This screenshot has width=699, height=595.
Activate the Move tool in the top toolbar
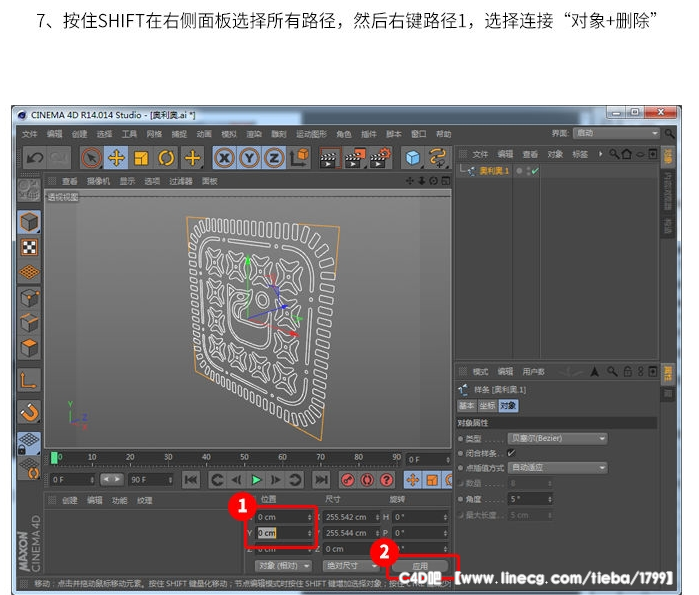(116, 158)
